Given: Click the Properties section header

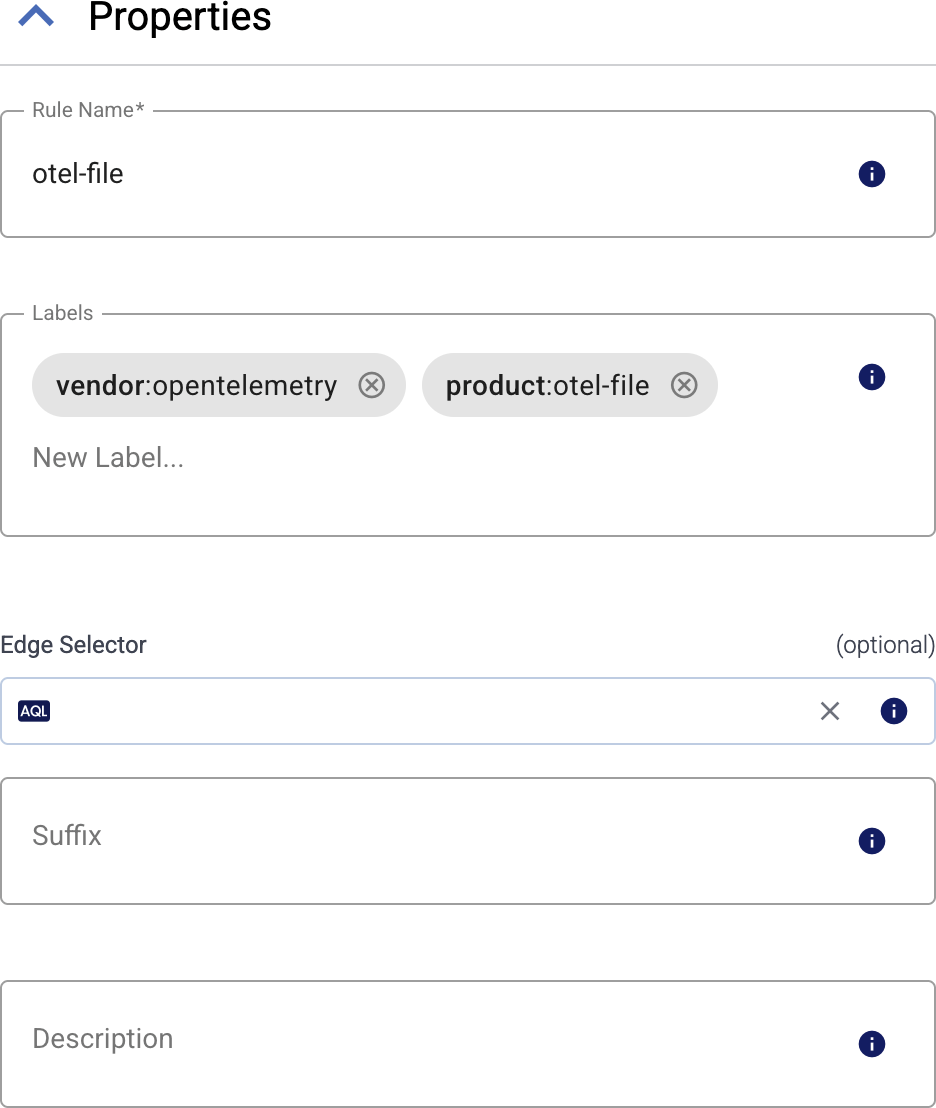Looking at the screenshot, I should click(180, 17).
